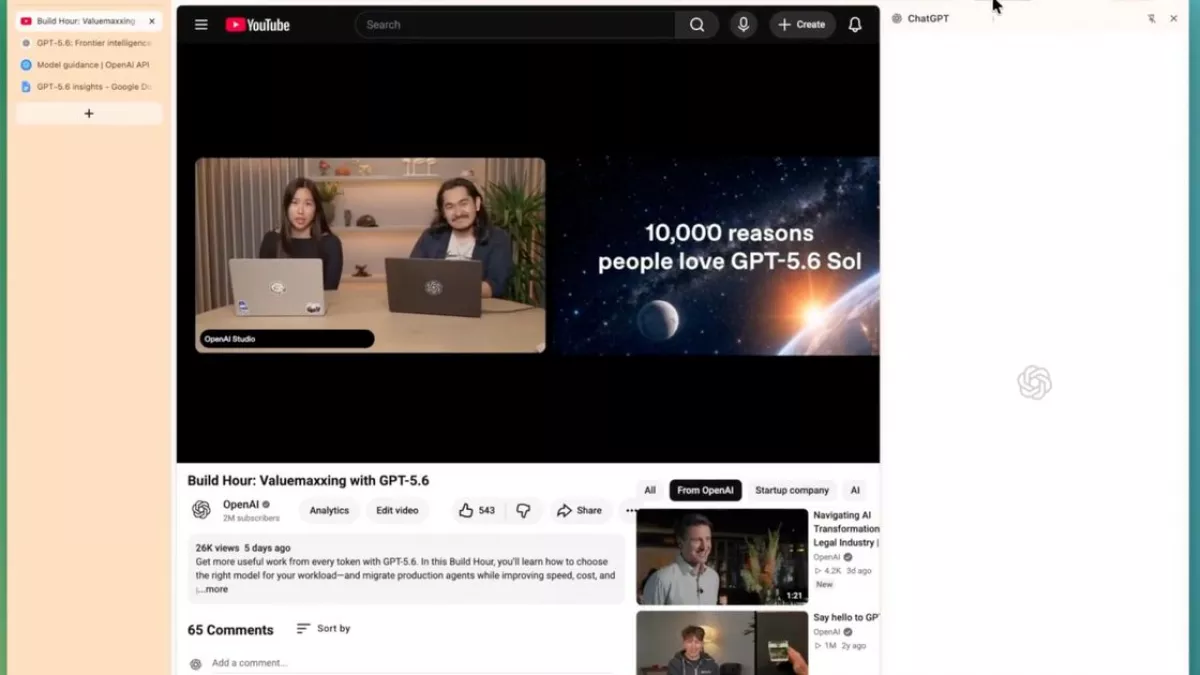This screenshot has height=675, width=1200.
Task: Open OpenAI channel avatar
Action: coord(201,510)
